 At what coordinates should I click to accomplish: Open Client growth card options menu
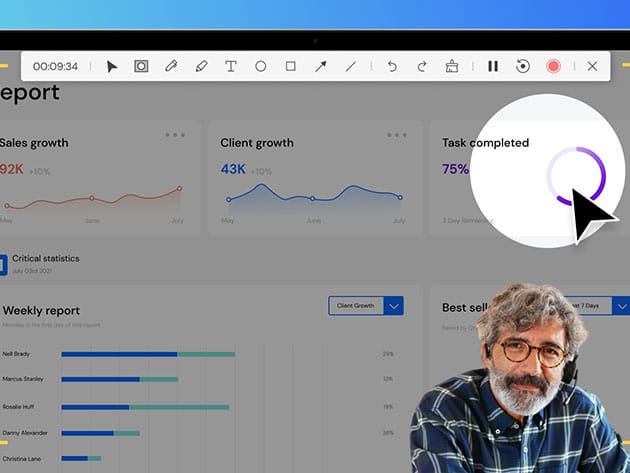(x=397, y=135)
